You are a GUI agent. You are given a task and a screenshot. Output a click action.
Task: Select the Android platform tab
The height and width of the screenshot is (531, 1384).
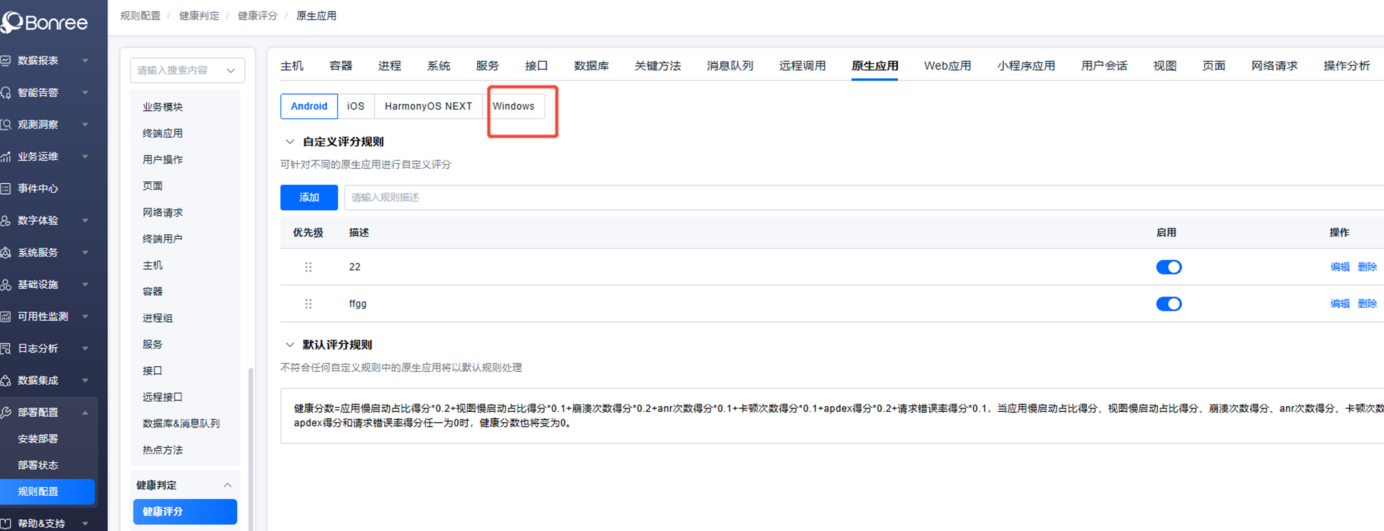[x=309, y=106]
